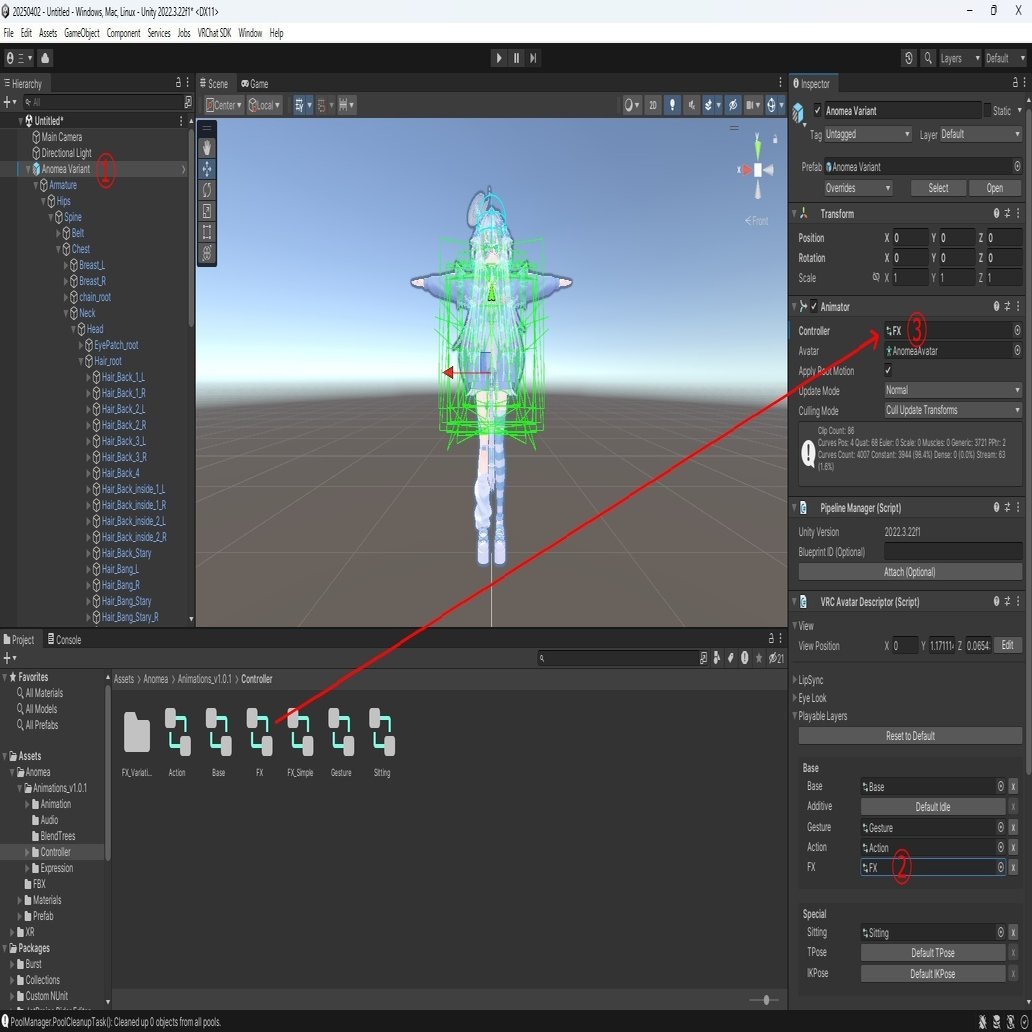Viewport: 1032px width, 1032px height.
Task: Toggle the Static checkbox
Action: [x=987, y=110]
